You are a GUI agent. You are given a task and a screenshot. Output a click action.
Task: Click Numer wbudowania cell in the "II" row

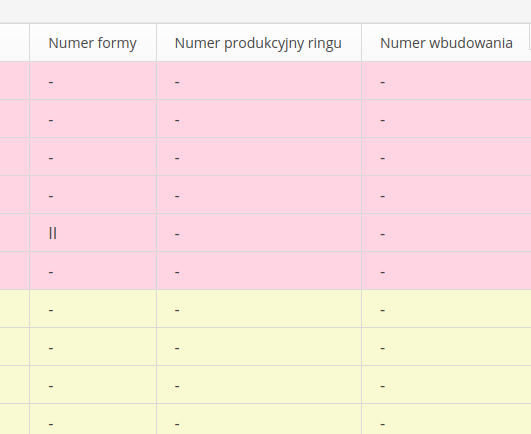446,233
